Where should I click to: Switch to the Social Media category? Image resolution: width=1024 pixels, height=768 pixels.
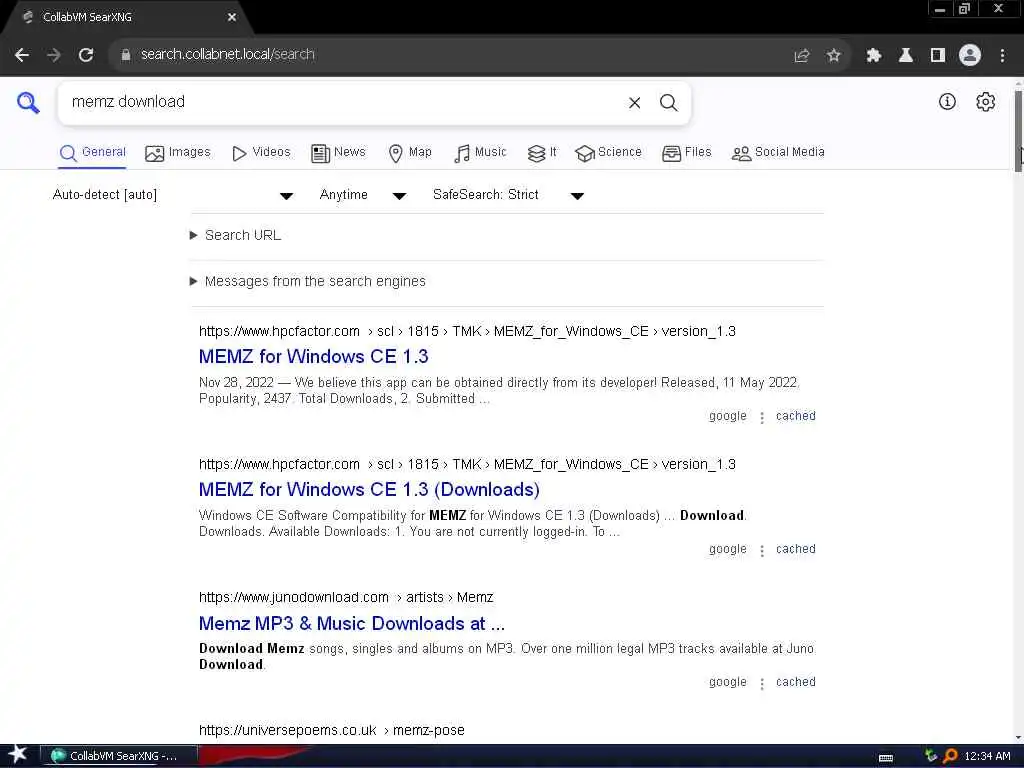coord(778,153)
